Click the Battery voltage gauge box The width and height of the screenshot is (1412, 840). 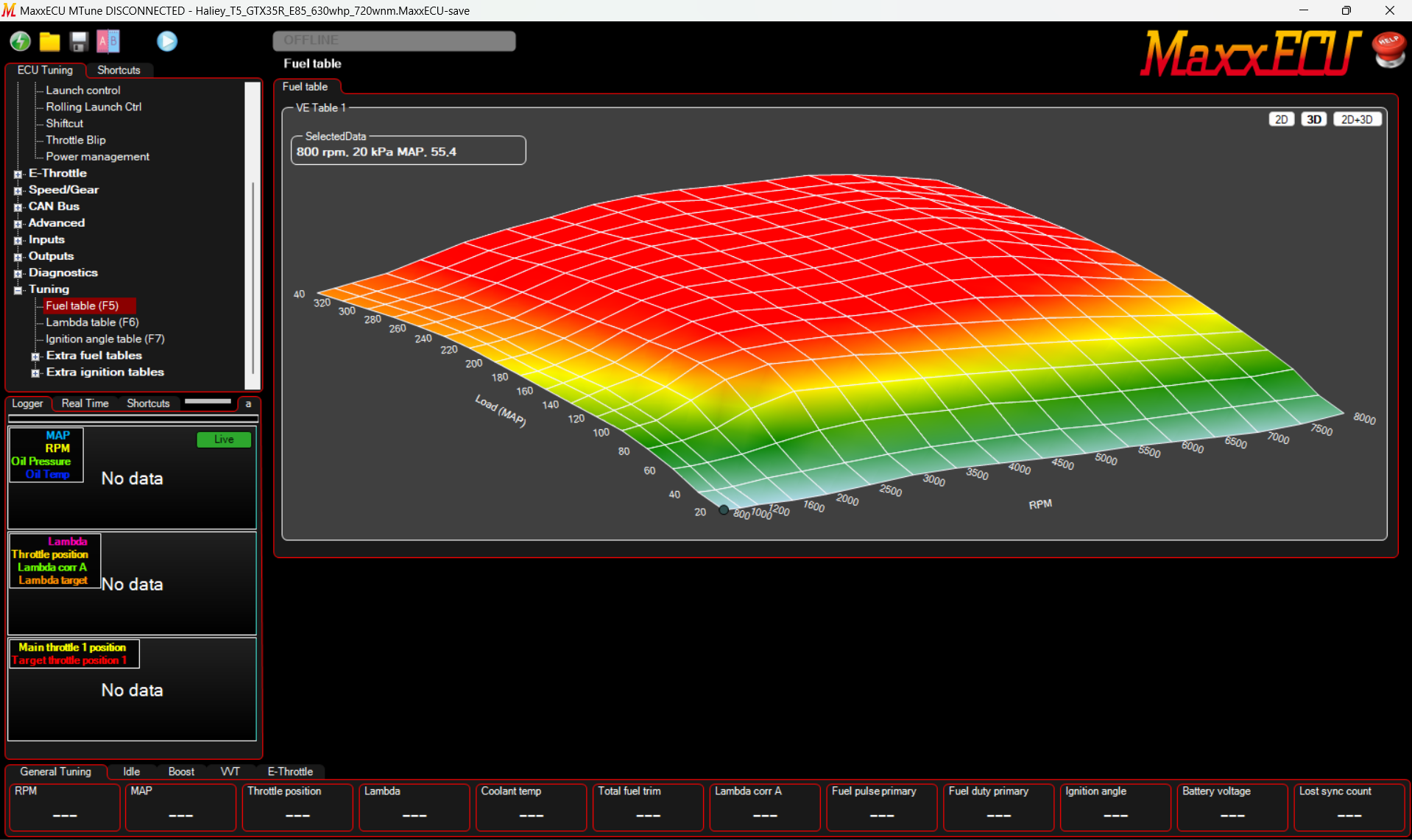(x=1233, y=807)
